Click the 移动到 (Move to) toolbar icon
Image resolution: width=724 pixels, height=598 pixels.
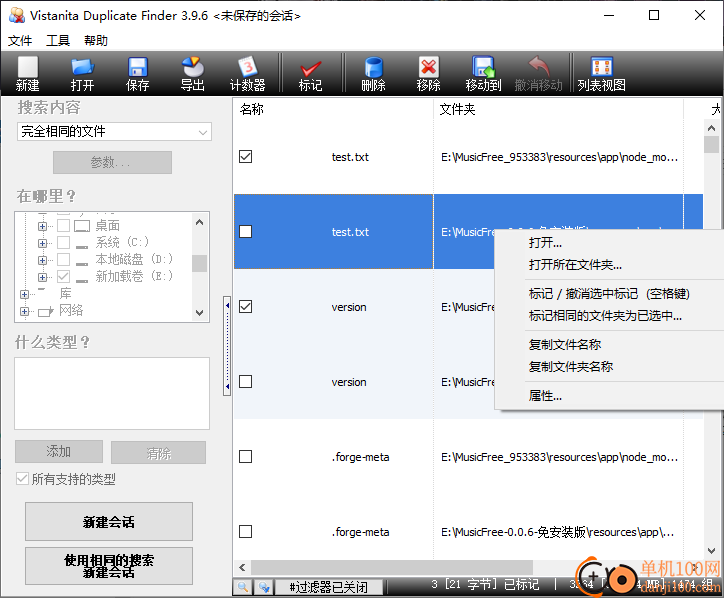coord(483,74)
